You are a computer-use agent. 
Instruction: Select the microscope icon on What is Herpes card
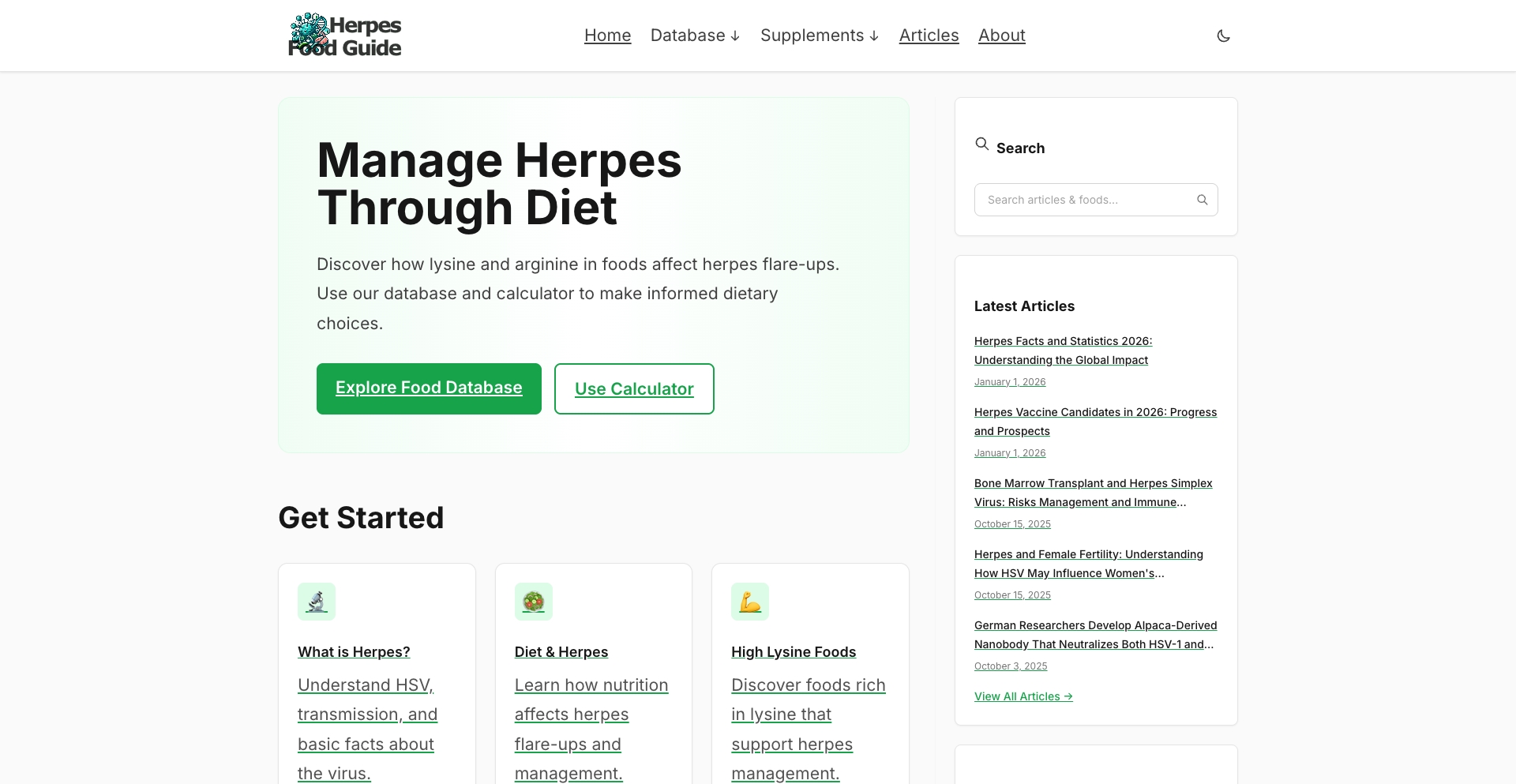[x=317, y=601]
